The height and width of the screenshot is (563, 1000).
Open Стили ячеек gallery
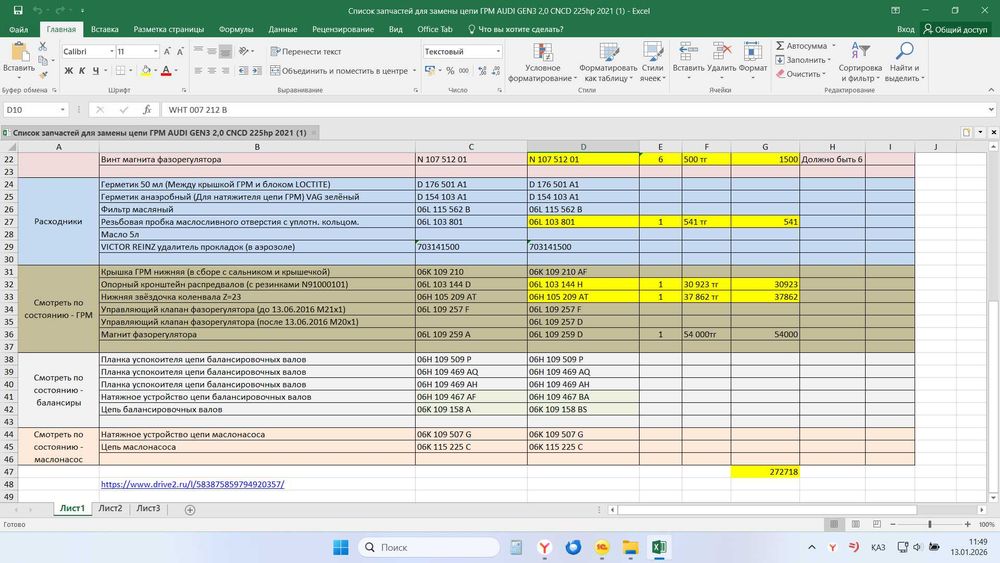(x=652, y=62)
